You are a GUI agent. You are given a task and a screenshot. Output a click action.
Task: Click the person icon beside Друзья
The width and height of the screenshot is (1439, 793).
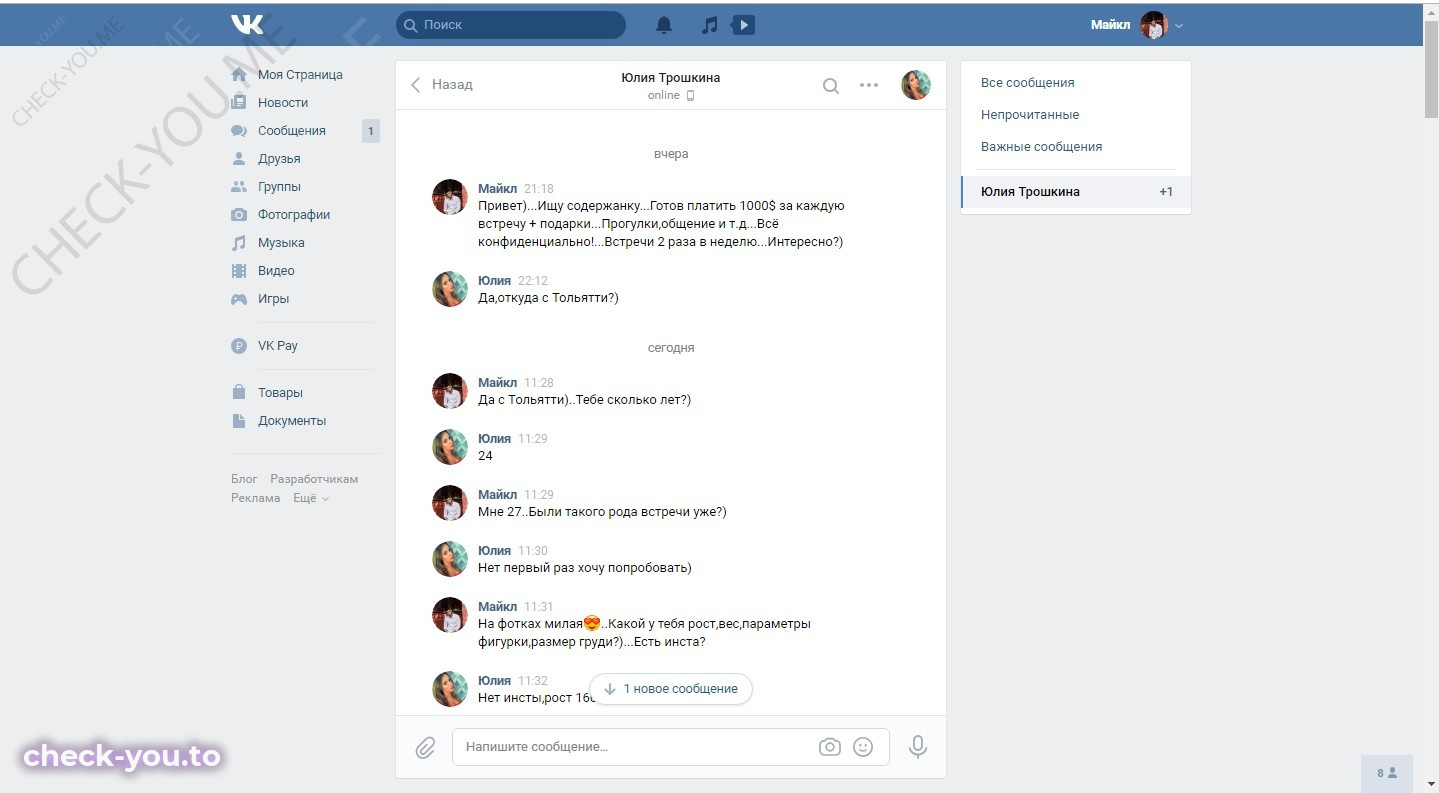tap(238, 159)
